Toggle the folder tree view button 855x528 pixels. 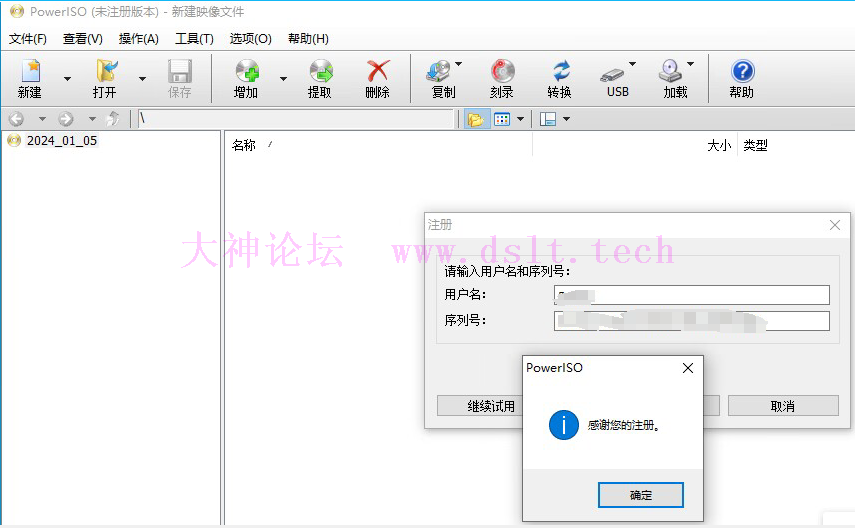coord(475,119)
